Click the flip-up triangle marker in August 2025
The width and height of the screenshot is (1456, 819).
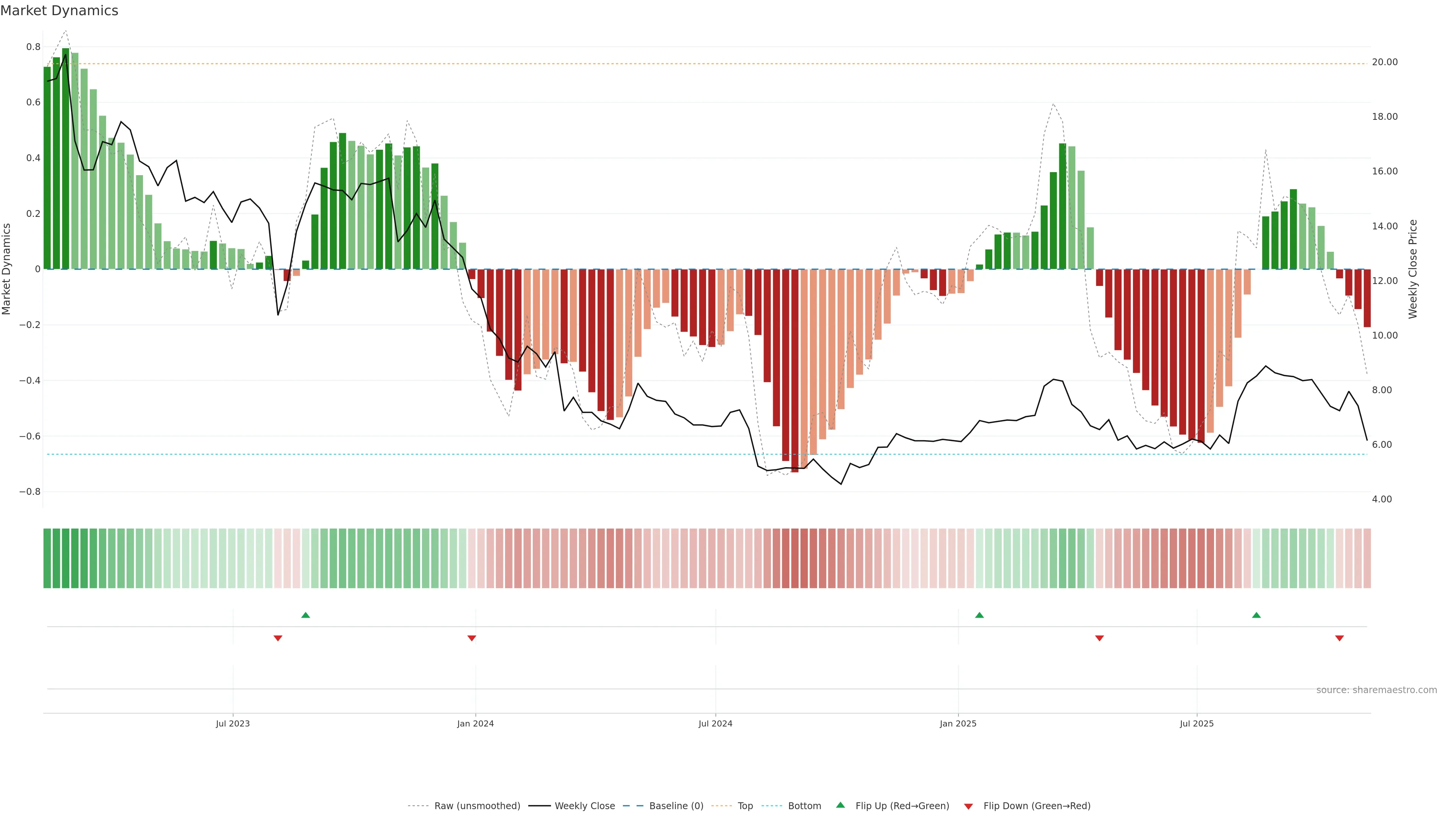[1256, 615]
